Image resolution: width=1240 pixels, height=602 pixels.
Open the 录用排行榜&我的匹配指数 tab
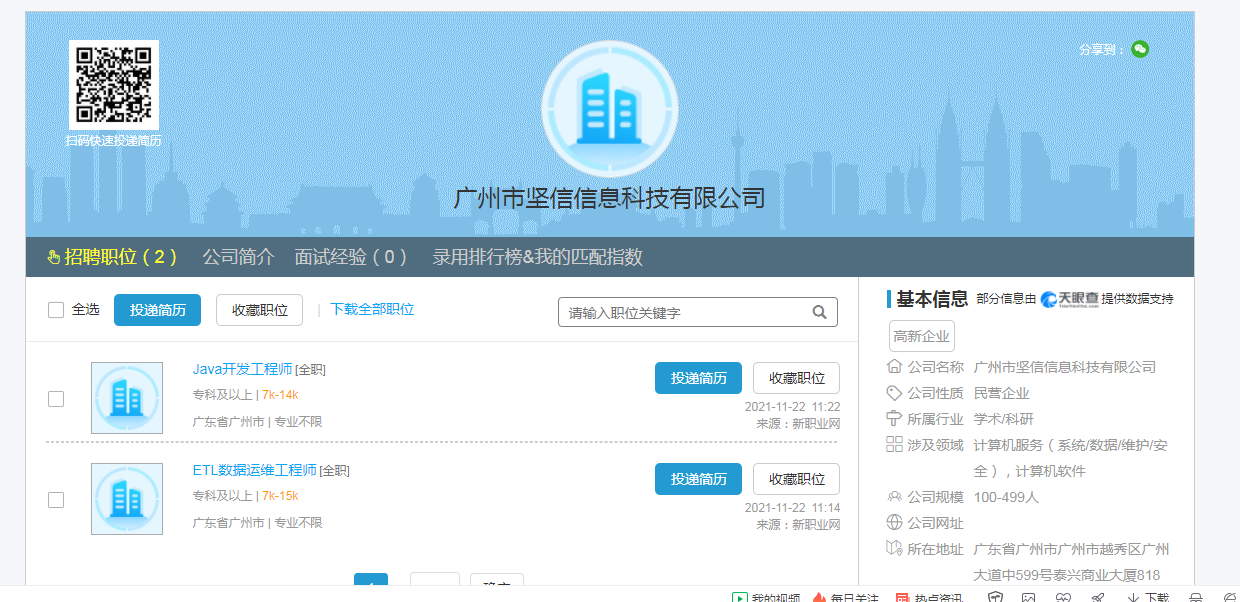click(537, 257)
